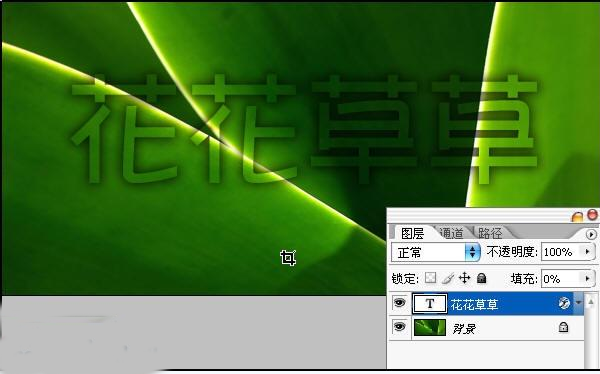Click the 填充 0% value field
This screenshot has width=600, height=374.
[561, 278]
